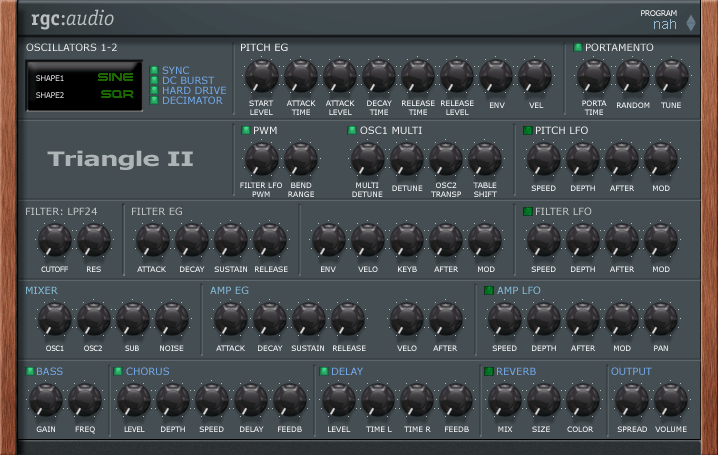Click the Filter EG ATTACK knob
Viewport: 718px width, 455px height.
click(152, 240)
